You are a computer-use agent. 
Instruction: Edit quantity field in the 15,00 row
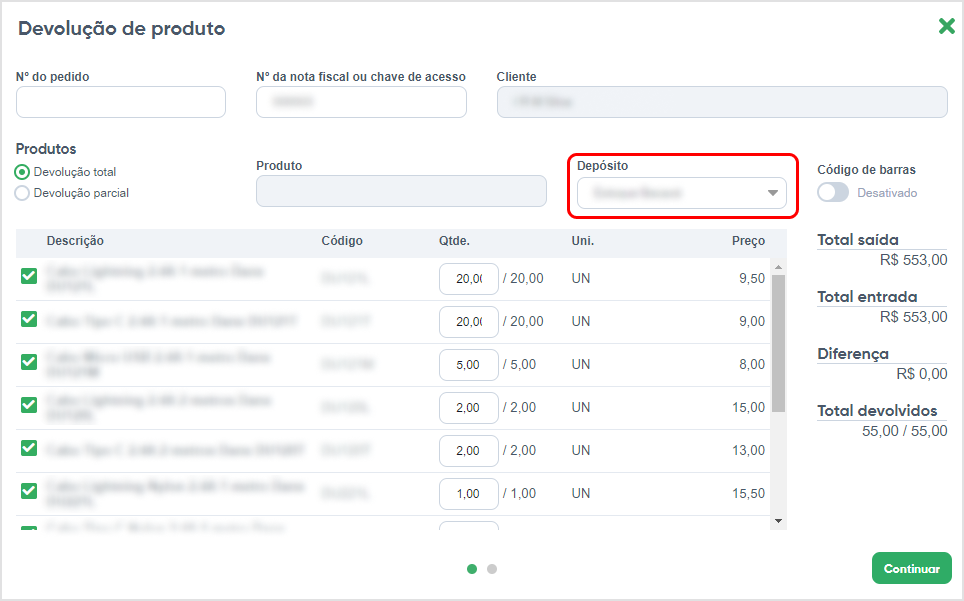(x=468, y=408)
